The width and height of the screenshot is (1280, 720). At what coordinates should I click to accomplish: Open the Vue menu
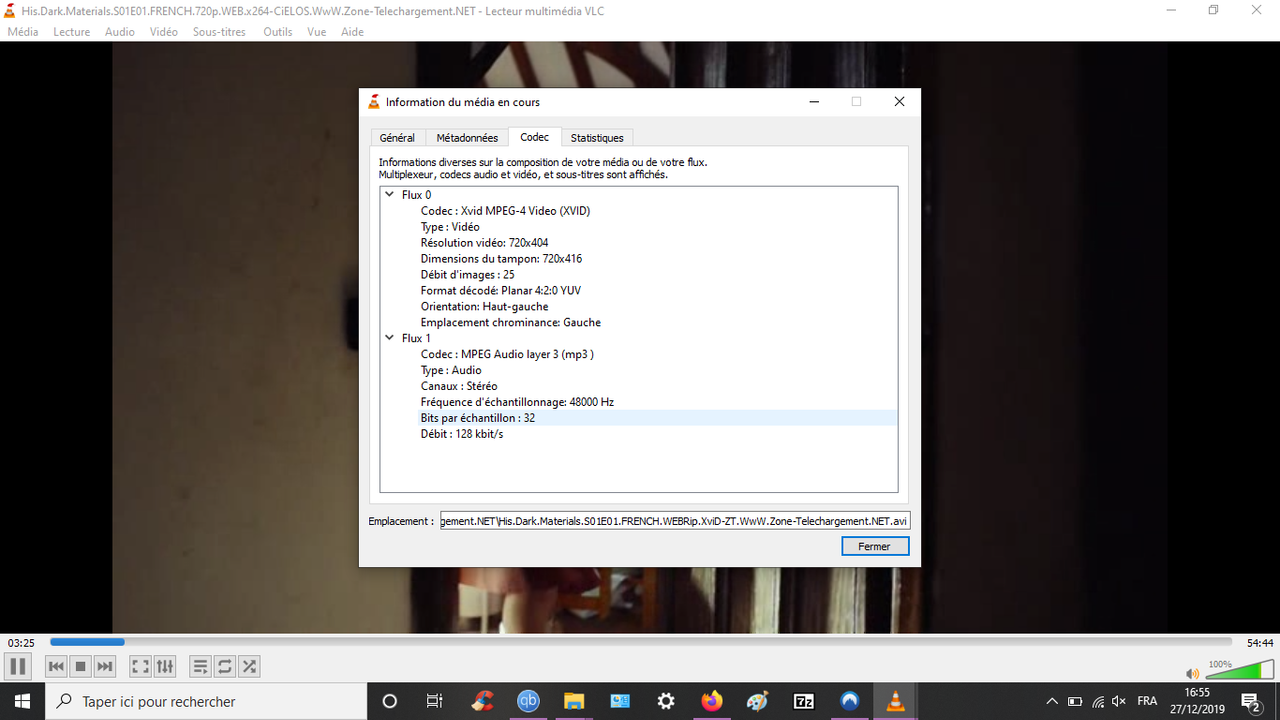[317, 32]
